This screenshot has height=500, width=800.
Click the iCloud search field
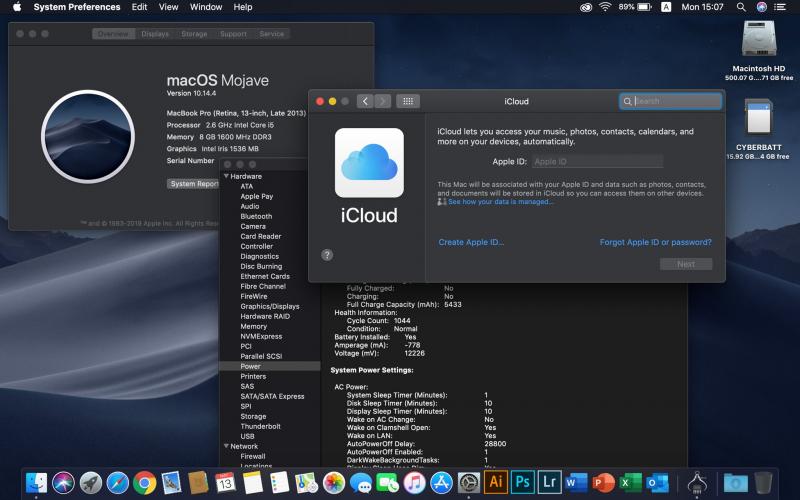(670, 101)
